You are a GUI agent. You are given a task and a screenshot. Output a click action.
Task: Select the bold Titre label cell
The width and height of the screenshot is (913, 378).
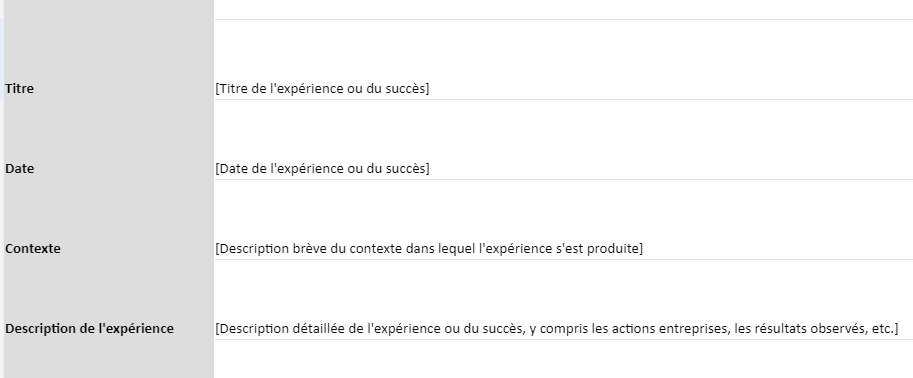109,60
